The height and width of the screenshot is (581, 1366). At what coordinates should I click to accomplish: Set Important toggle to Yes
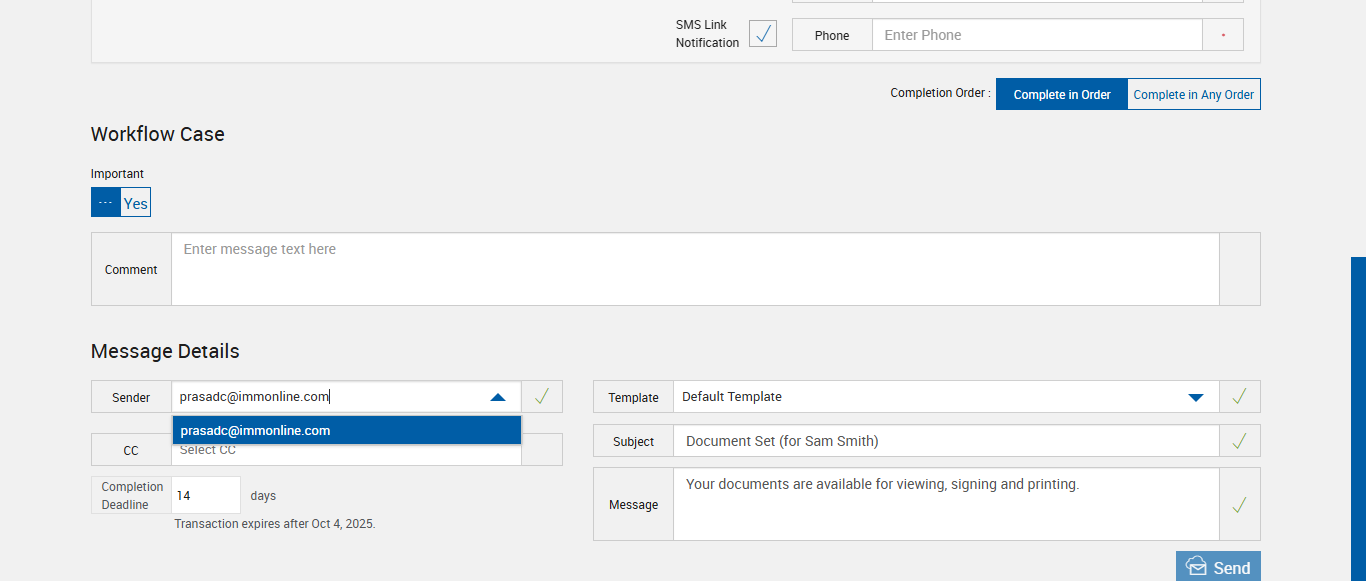pyautogui.click(x=136, y=203)
